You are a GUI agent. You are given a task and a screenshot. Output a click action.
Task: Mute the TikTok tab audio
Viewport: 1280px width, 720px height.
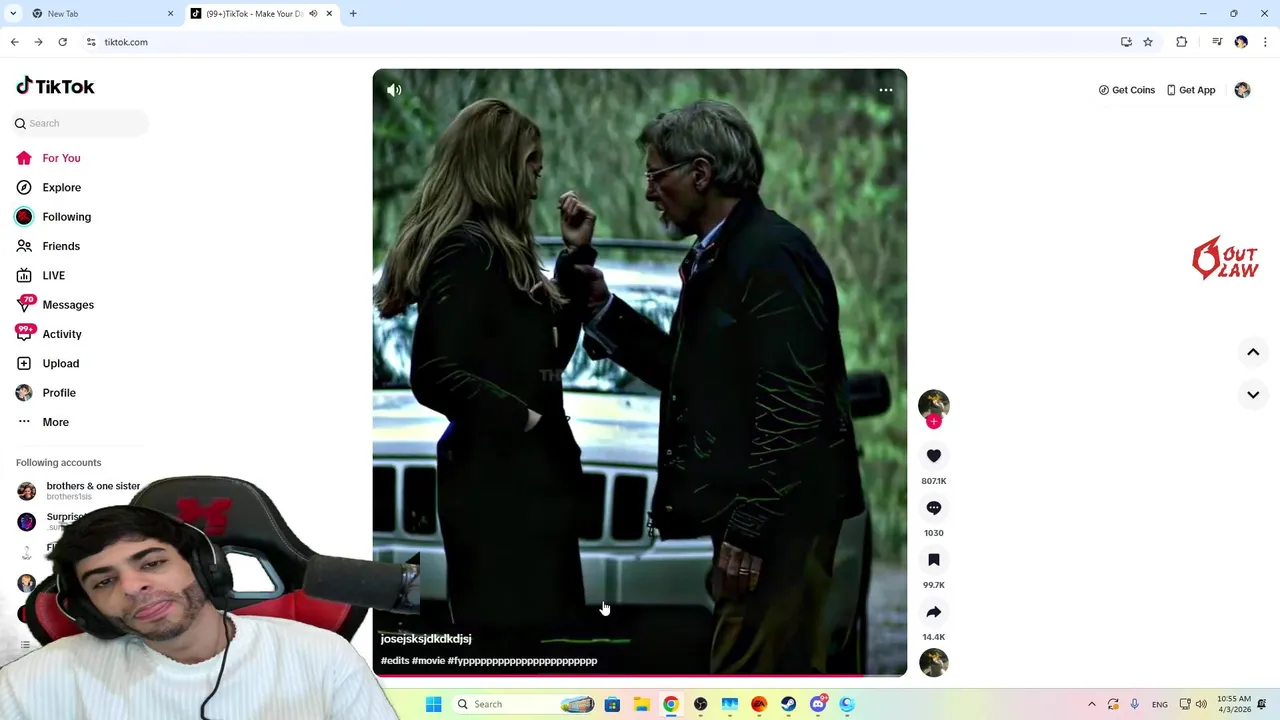coord(313,14)
